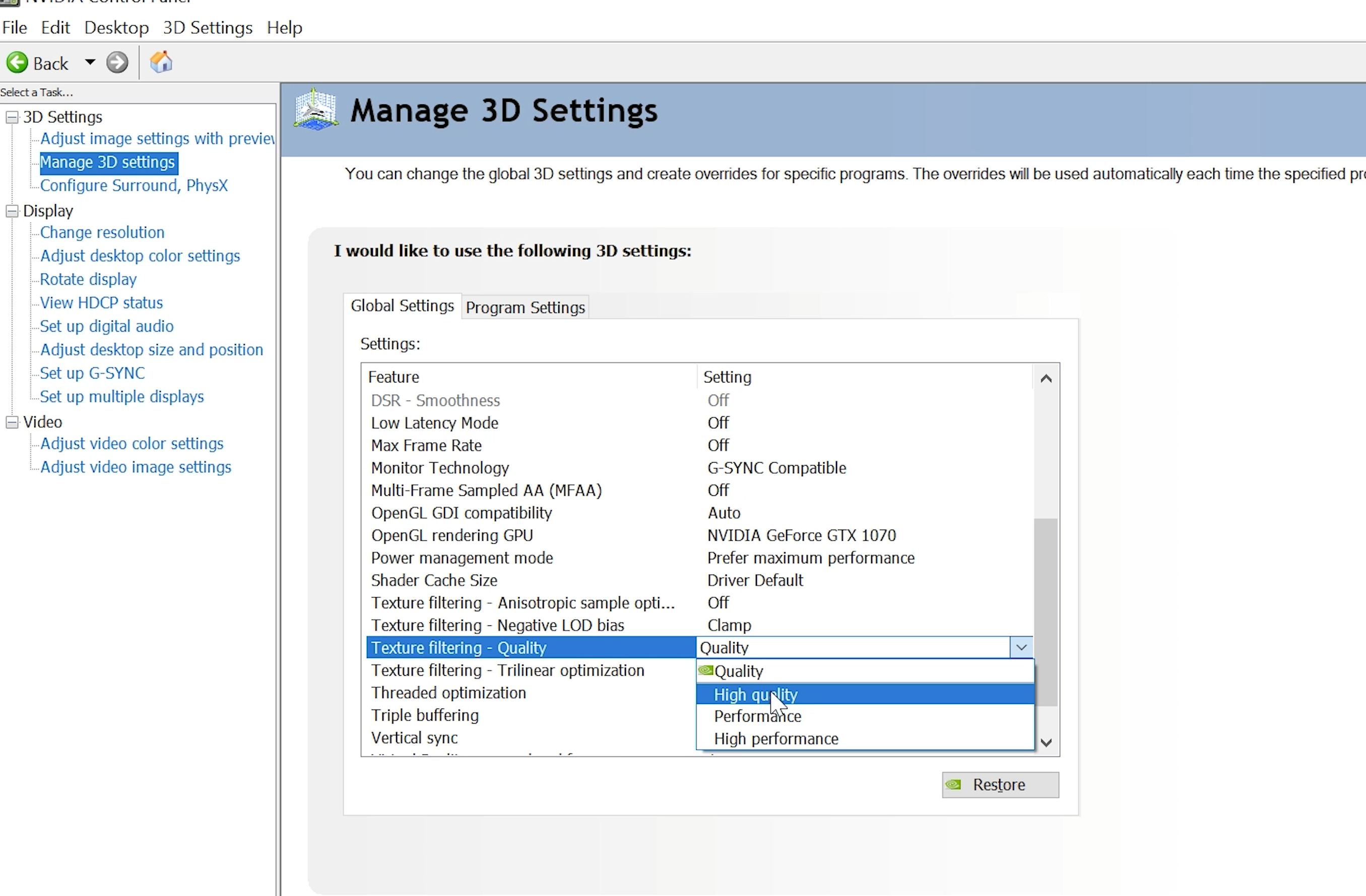
Task: Collapse the Display tree node
Action: (12, 211)
